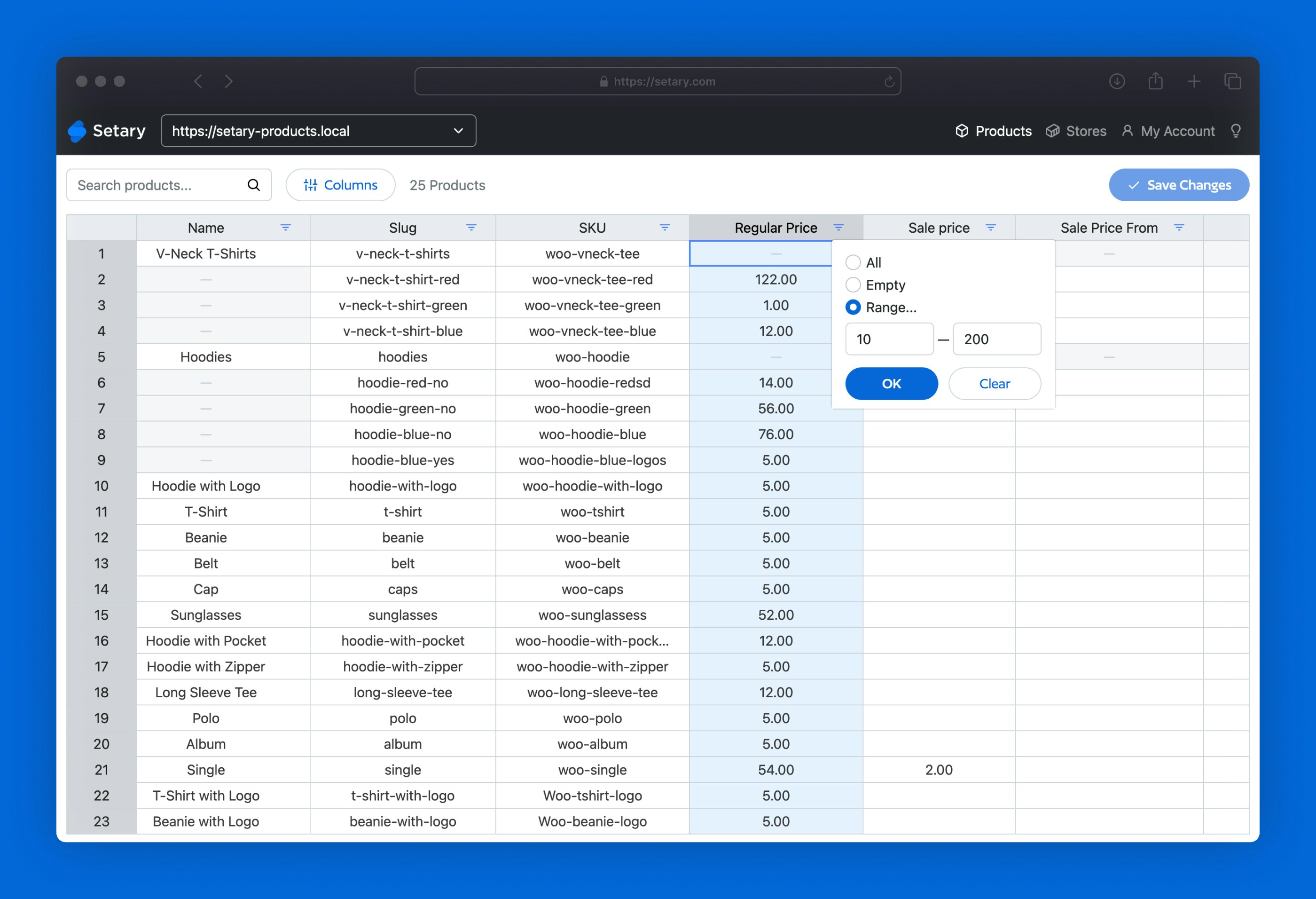Select the All radio option
Image resolution: width=1316 pixels, height=899 pixels.
click(853, 262)
